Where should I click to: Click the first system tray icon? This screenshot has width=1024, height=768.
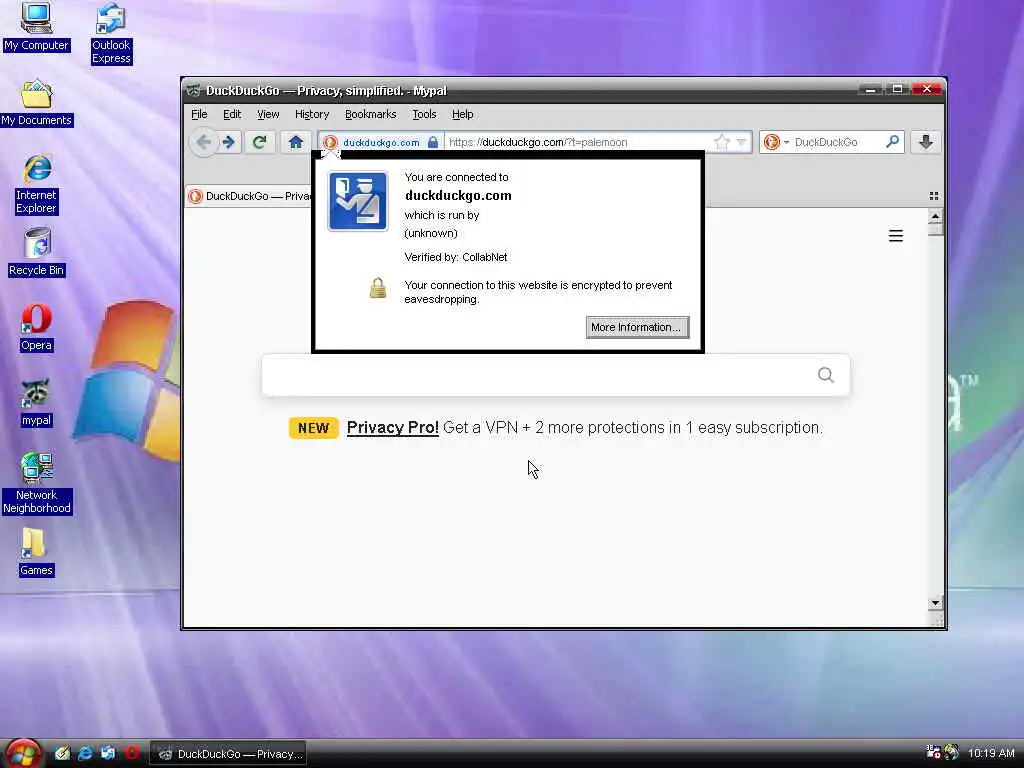coord(933,752)
